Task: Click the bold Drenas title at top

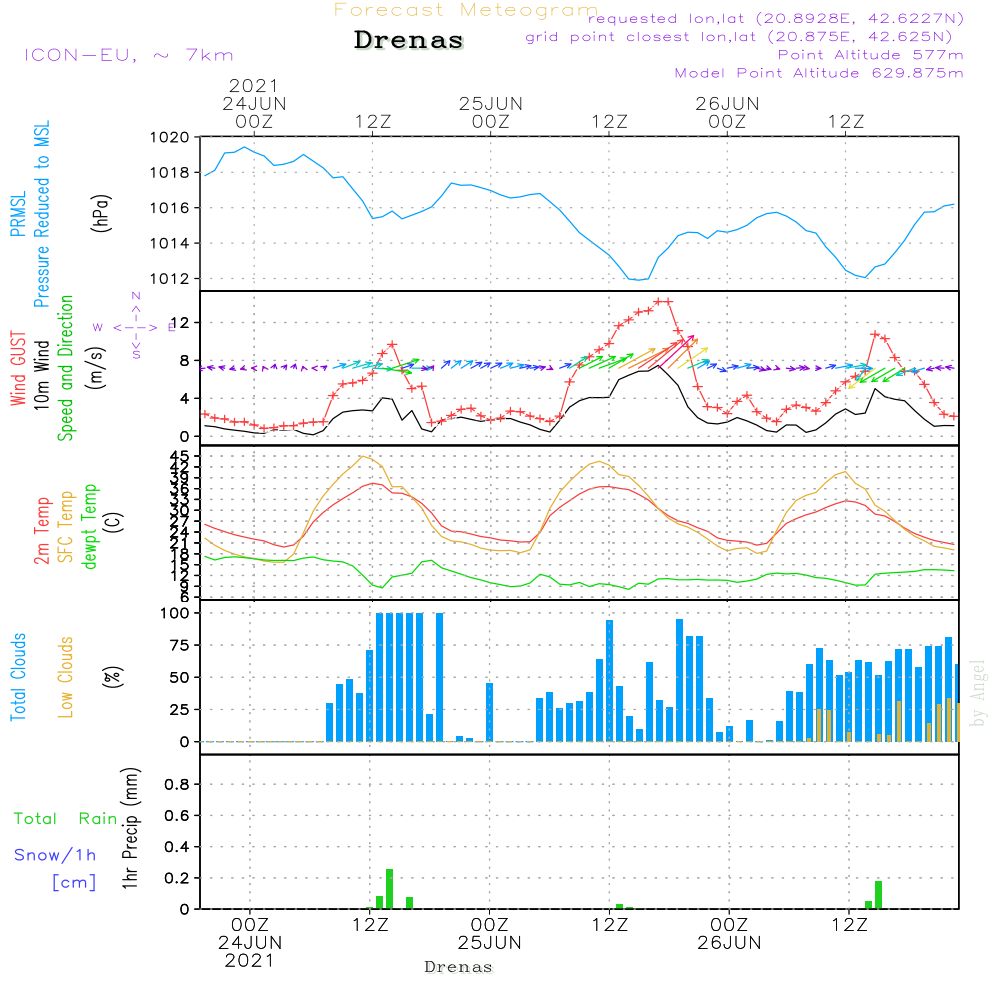Action: click(409, 41)
